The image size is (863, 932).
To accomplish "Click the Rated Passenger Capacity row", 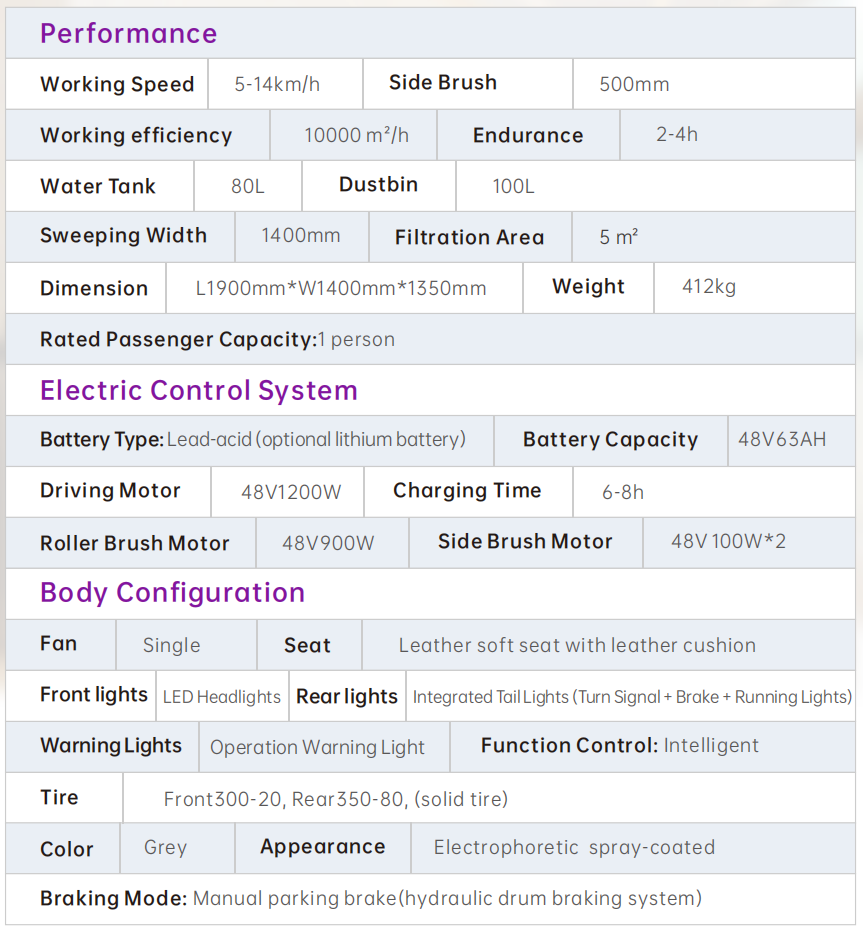I will [x=217, y=339].
